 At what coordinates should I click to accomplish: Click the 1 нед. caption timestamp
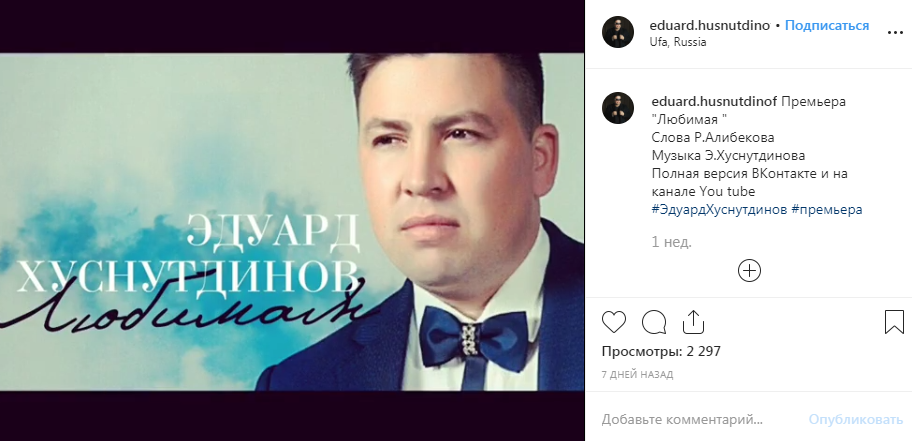click(x=671, y=242)
